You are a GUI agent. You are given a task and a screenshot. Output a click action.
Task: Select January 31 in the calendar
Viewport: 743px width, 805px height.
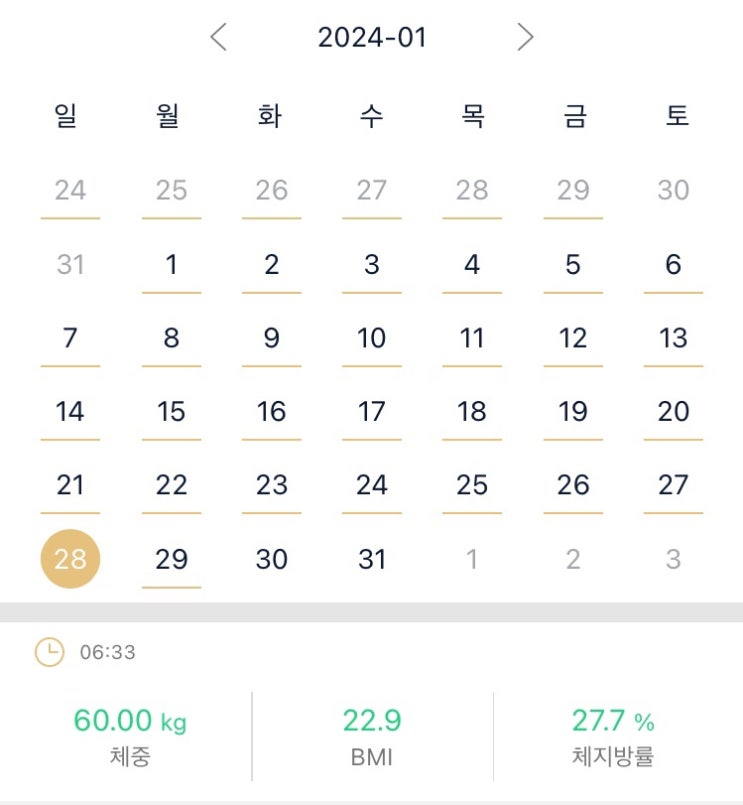click(x=372, y=559)
